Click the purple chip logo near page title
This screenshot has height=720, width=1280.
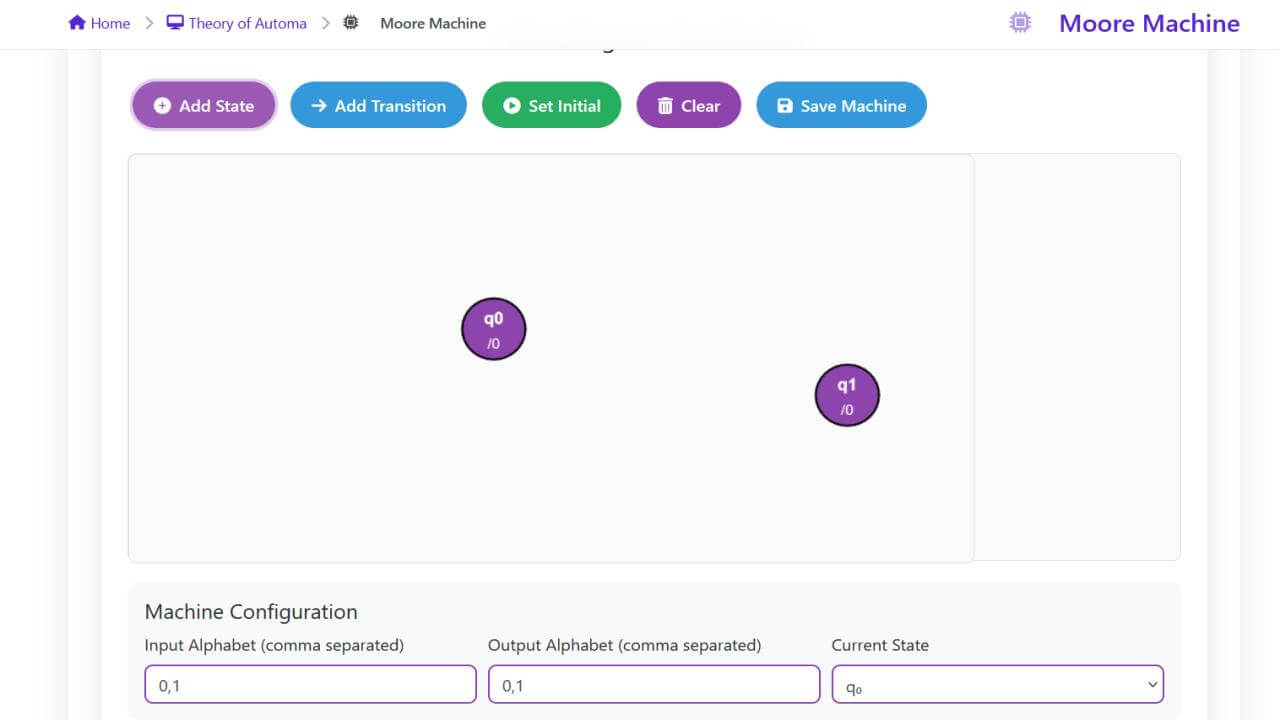1020,23
